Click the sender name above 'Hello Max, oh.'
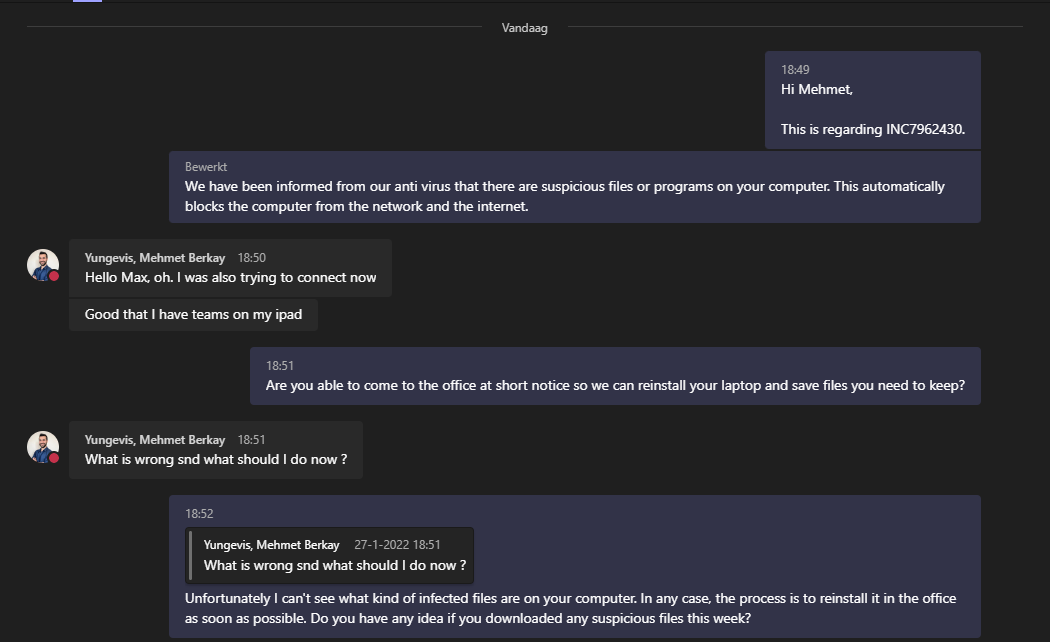The width and height of the screenshot is (1050, 642). click(x=155, y=258)
